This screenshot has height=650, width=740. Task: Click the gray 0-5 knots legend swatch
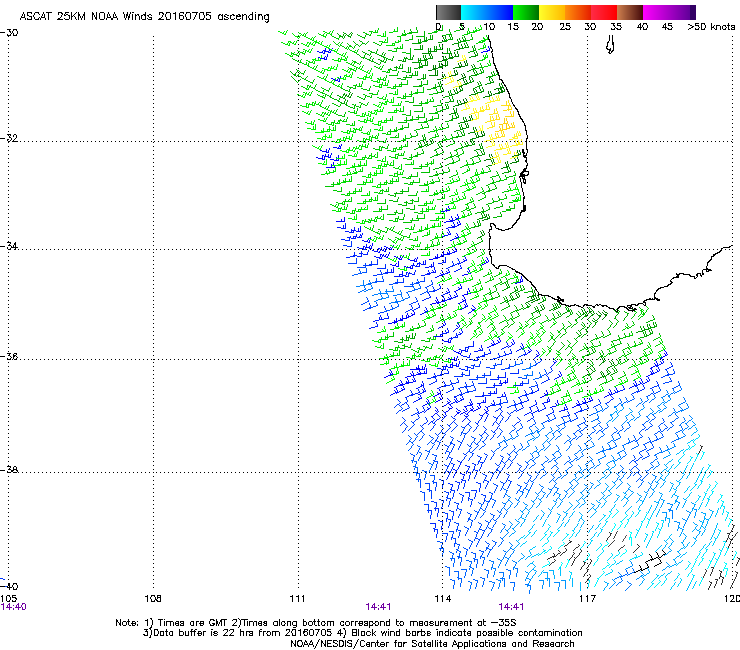[x=448, y=12]
